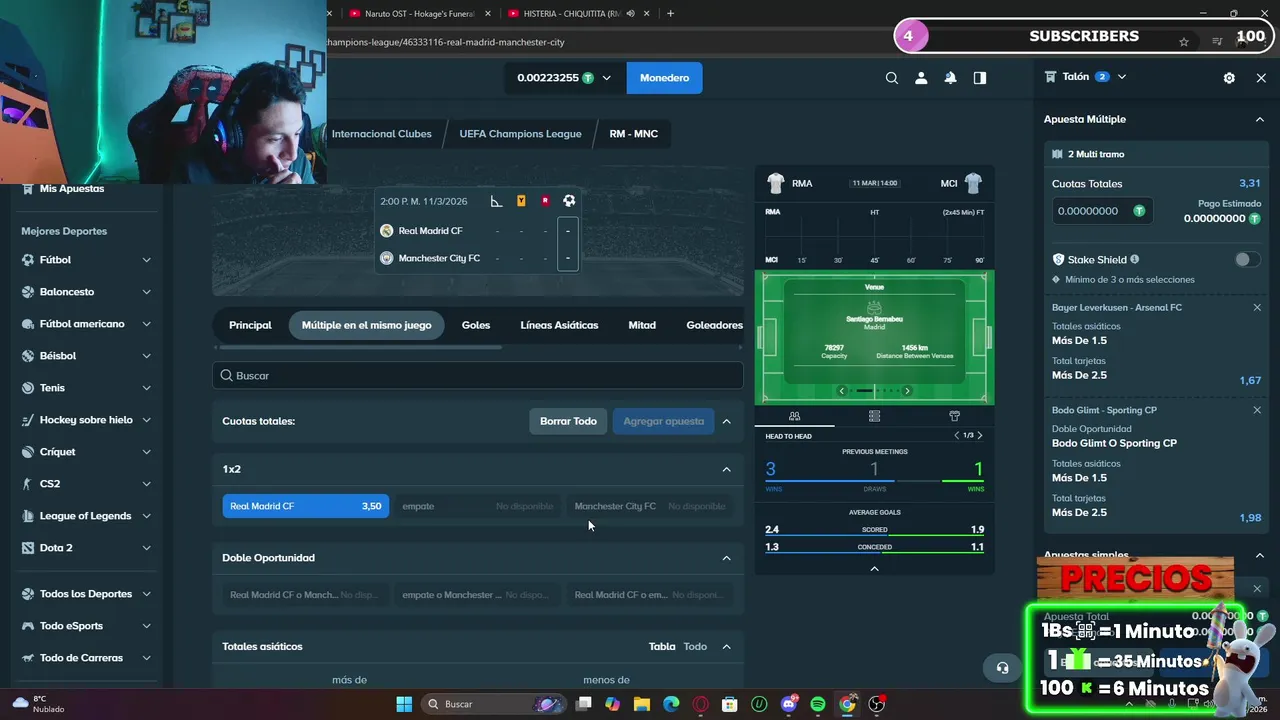Viewport: 1280px width, 720px height.
Task: Remove Bodo Glimt - Sporting CP selection
Action: 1257,410
